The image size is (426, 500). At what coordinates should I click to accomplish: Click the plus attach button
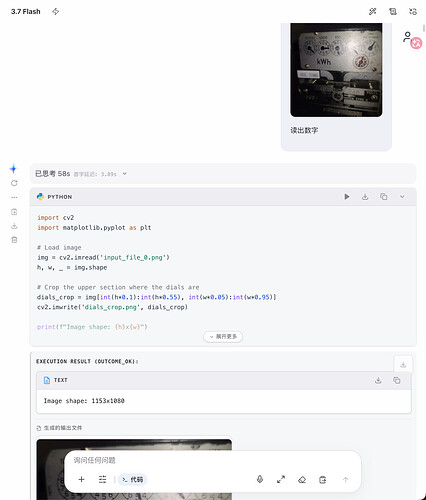coord(81,480)
